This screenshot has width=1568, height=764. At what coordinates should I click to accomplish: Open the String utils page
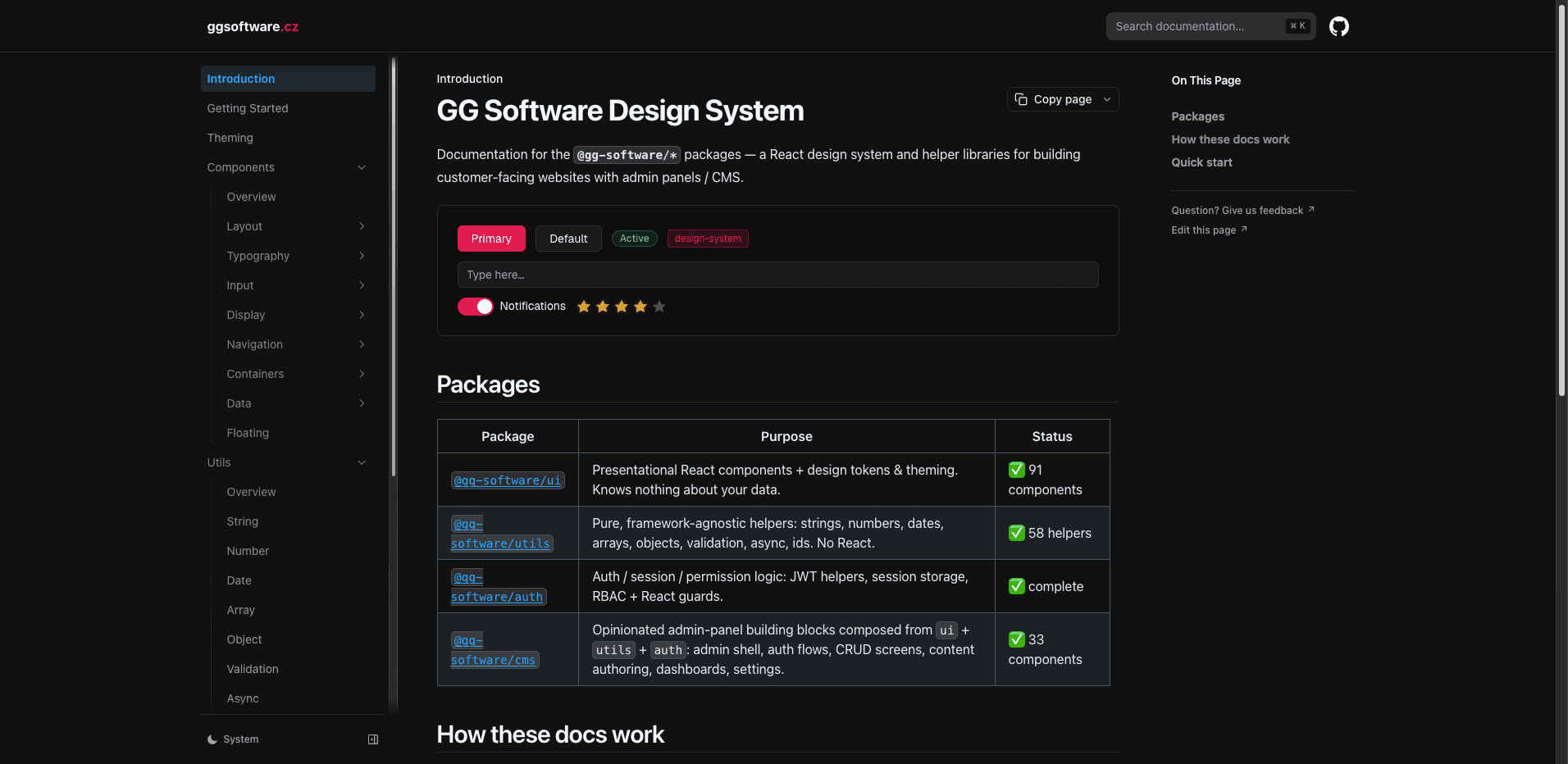pos(298,521)
